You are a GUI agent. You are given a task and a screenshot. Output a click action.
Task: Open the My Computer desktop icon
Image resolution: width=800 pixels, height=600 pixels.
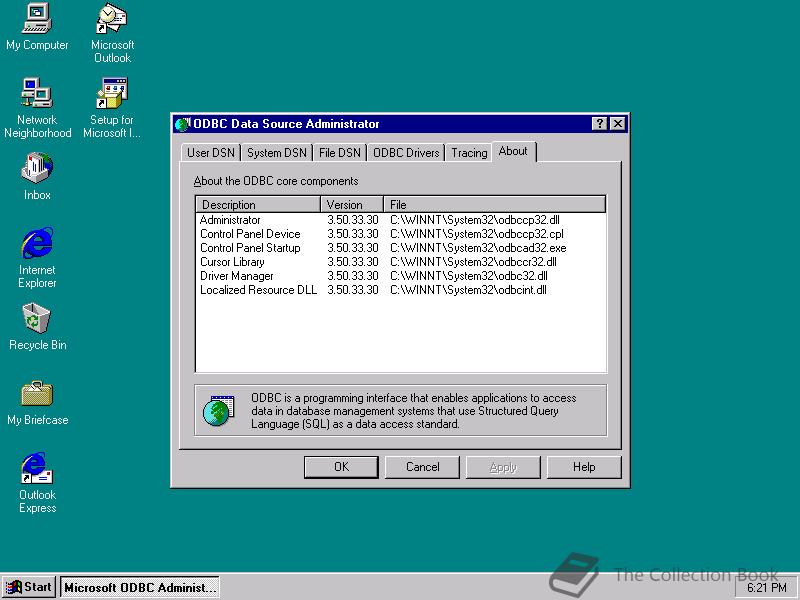37,27
